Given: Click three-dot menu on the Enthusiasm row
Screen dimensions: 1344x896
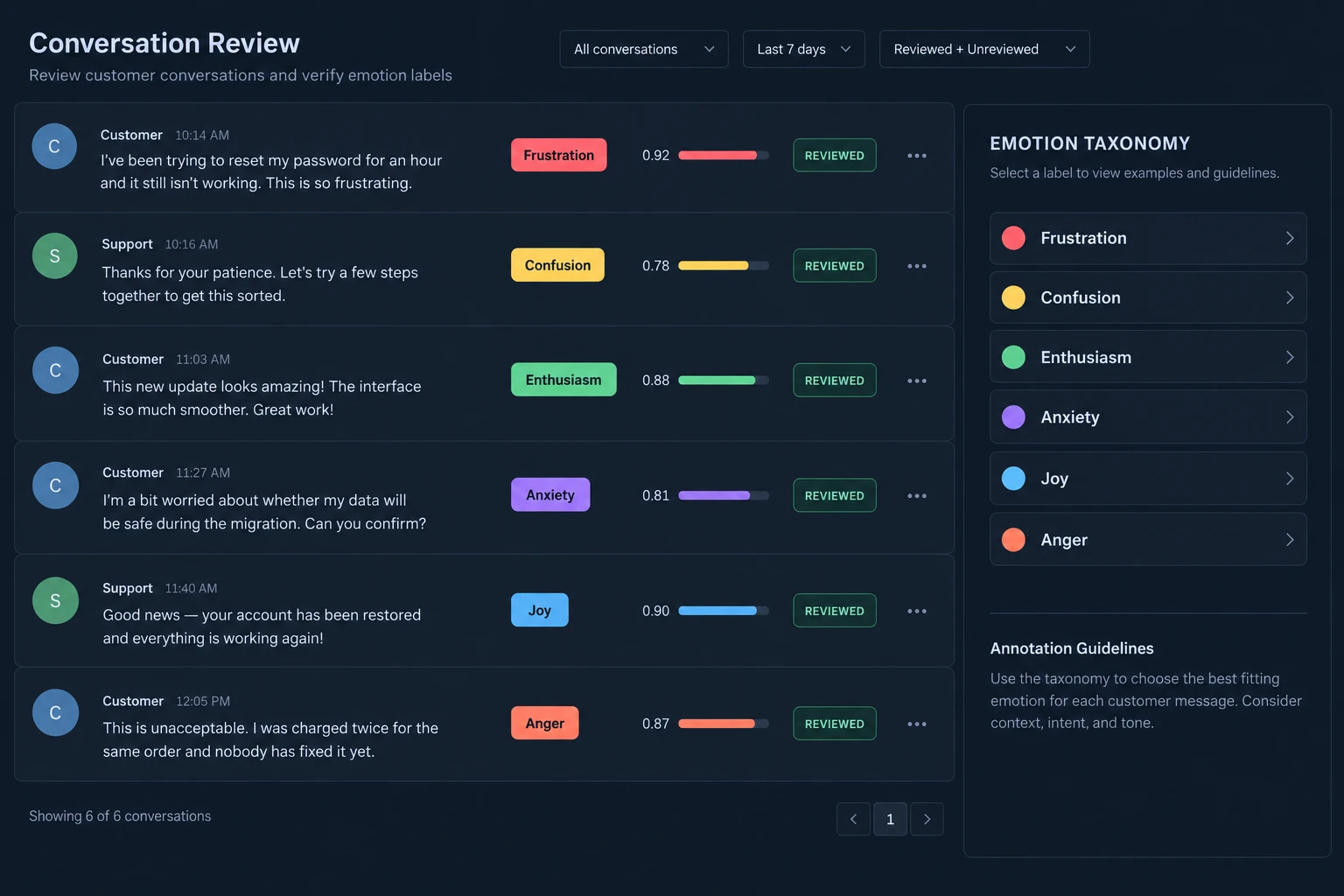Looking at the screenshot, I should click(x=917, y=381).
